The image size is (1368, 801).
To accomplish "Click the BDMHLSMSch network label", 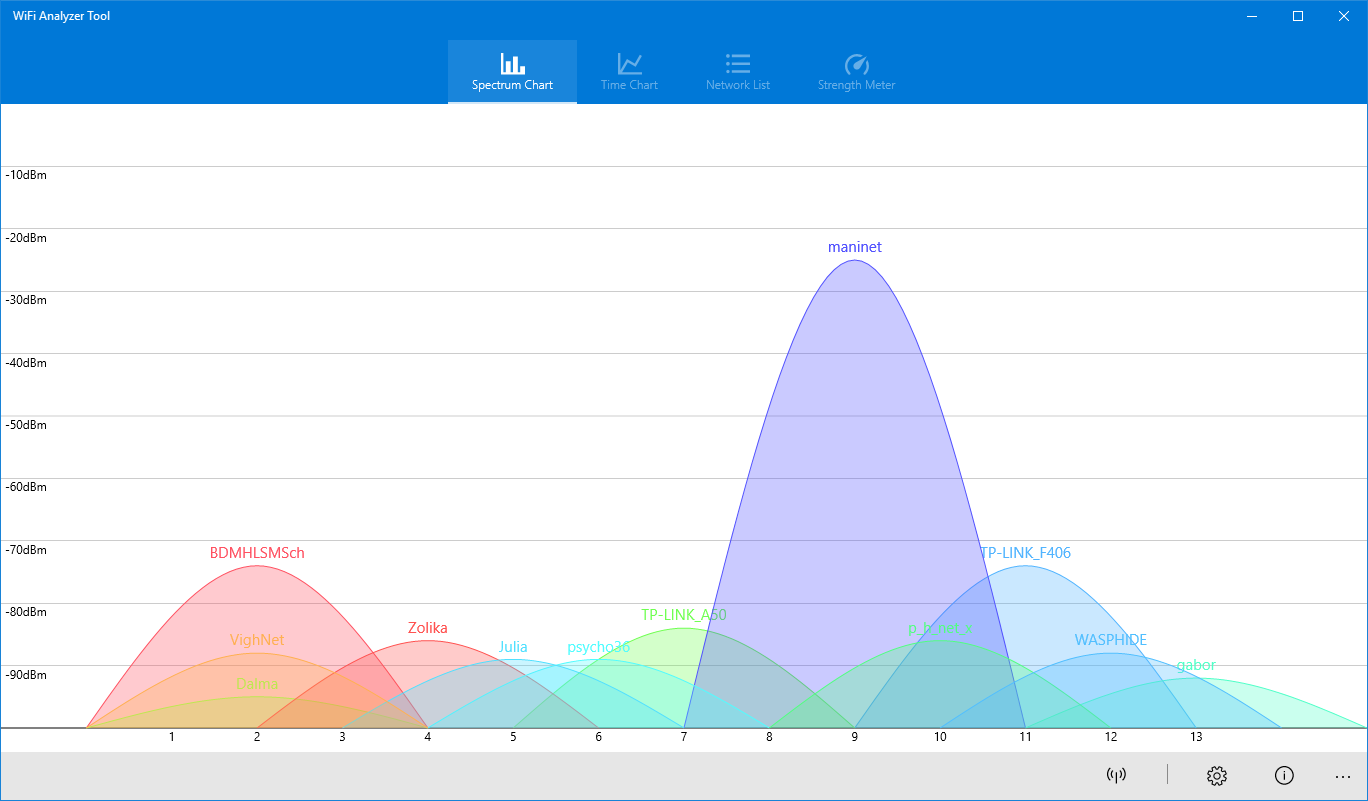I will (x=256, y=552).
